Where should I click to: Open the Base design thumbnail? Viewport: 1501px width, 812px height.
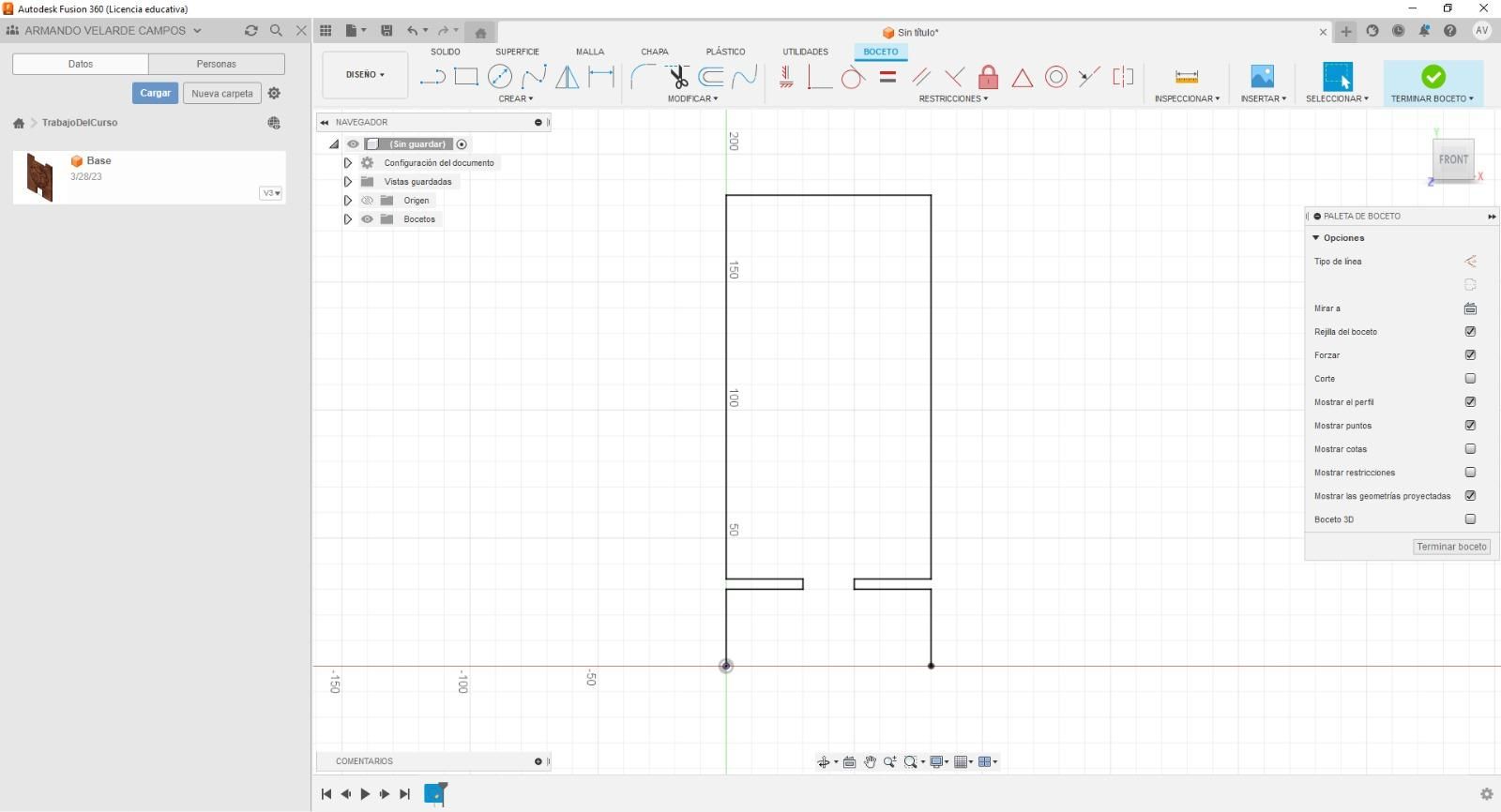click(x=39, y=176)
